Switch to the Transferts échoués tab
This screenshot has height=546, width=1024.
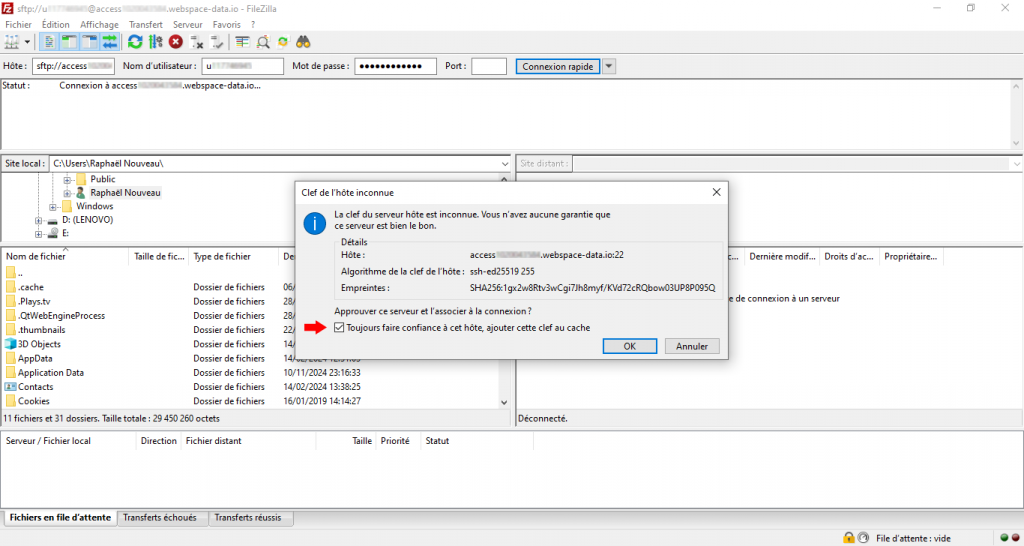160,518
